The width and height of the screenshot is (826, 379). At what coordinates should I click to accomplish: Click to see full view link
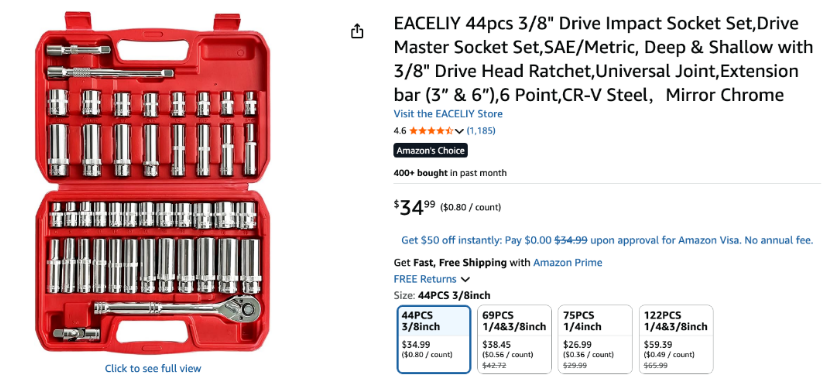(x=153, y=368)
